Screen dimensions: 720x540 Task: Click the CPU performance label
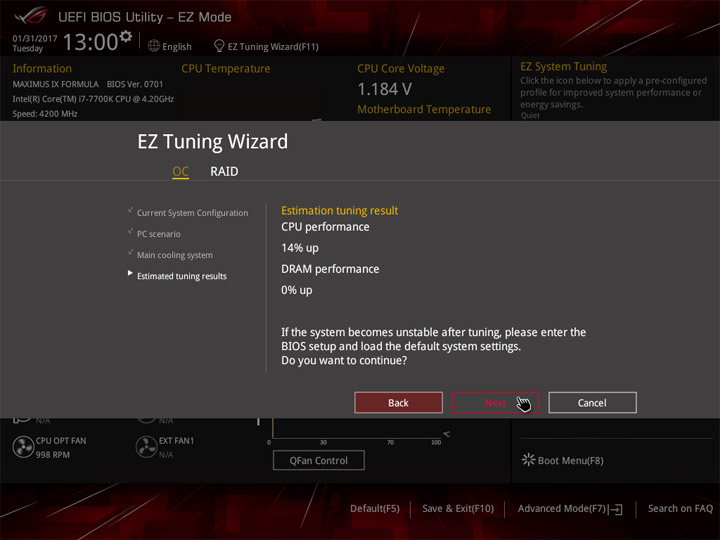click(325, 227)
